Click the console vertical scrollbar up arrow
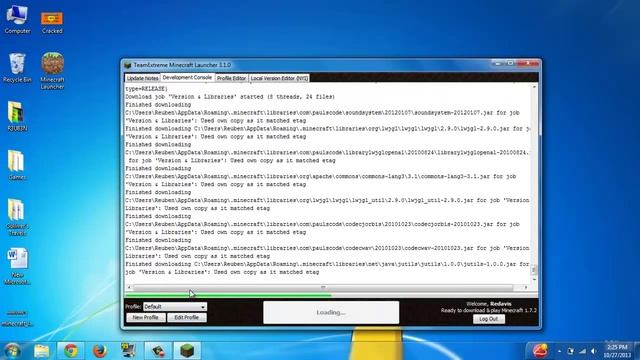640x360 pixels. pos(534,87)
